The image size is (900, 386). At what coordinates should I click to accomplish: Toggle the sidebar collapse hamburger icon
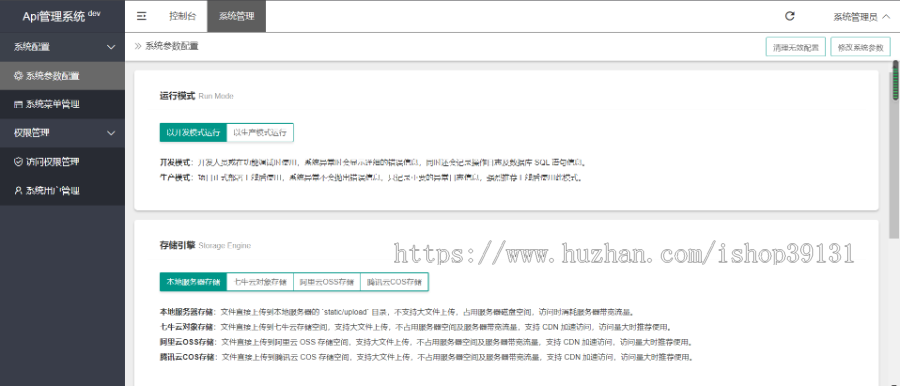pyautogui.click(x=141, y=16)
